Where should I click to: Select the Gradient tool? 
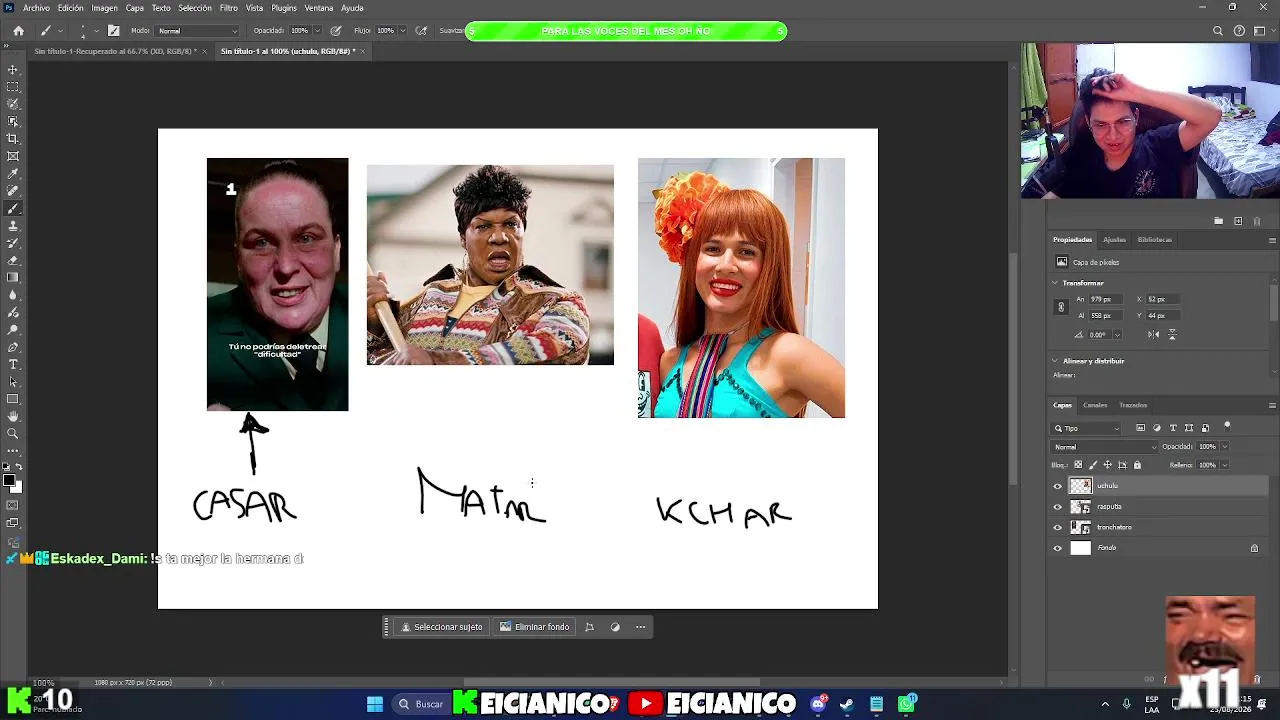13,278
